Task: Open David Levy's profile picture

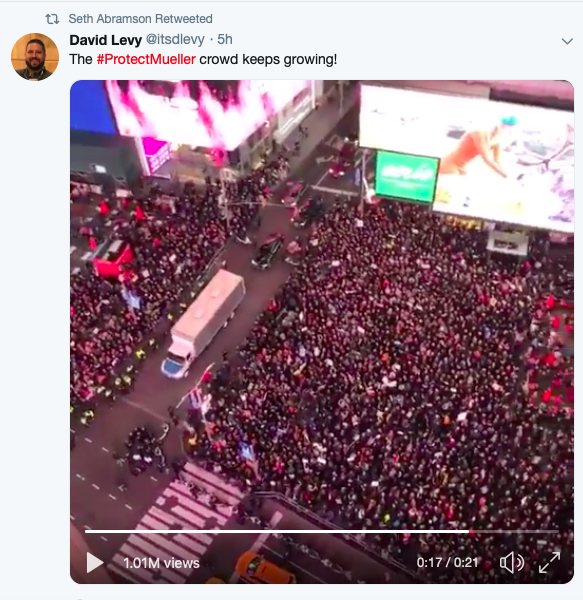Action: point(35,57)
